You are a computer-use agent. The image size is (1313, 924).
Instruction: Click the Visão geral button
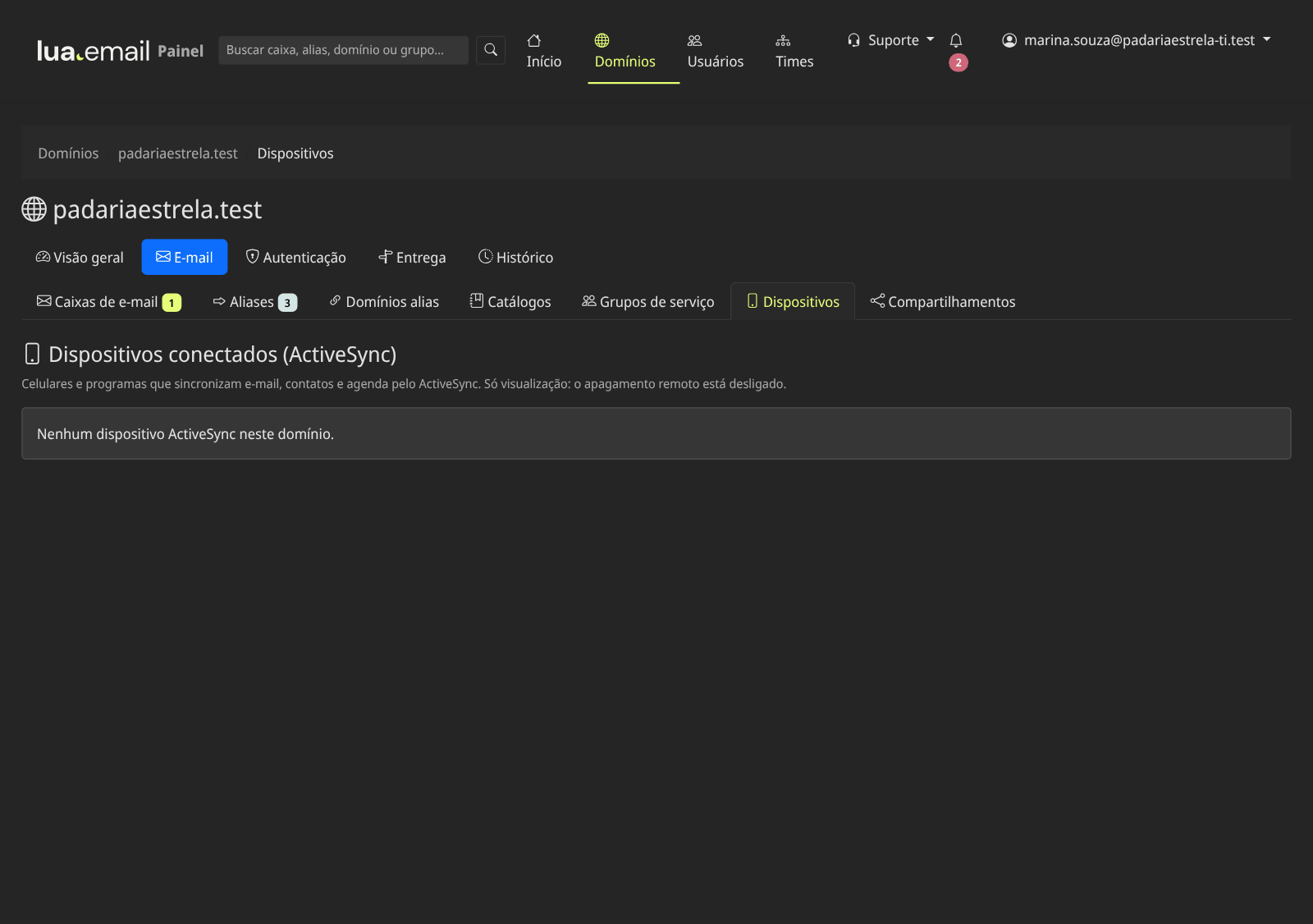[80, 257]
